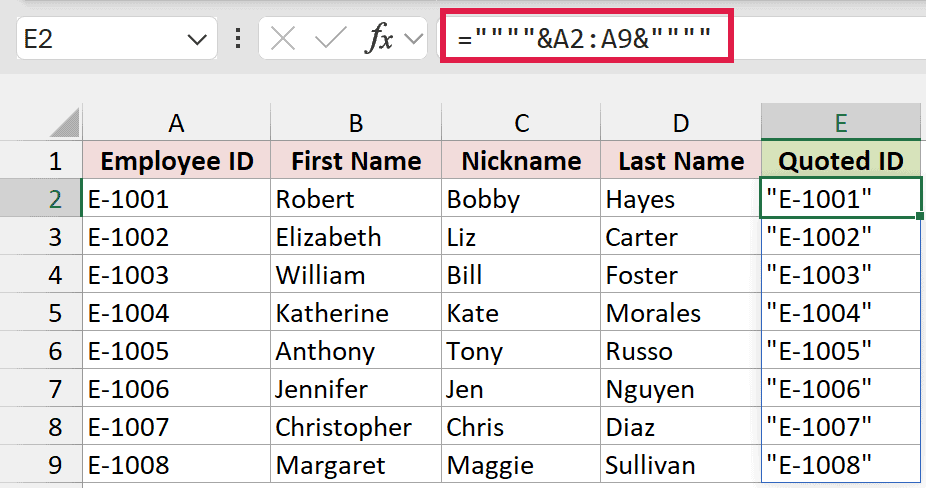Select the cell 'Christopher'
Image resolution: width=926 pixels, height=488 pixels.
click(x=356, y=426)
